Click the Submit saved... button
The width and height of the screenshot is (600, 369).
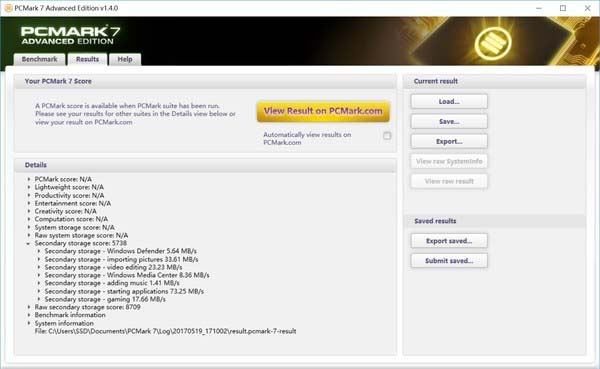click(449, 261)
